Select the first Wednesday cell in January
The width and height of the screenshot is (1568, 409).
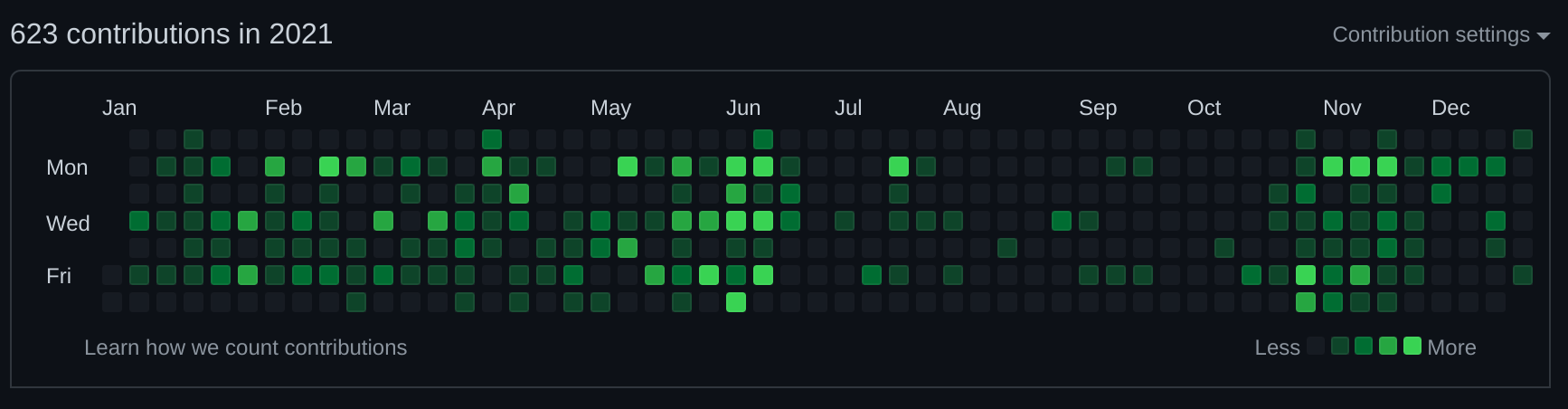139,221
